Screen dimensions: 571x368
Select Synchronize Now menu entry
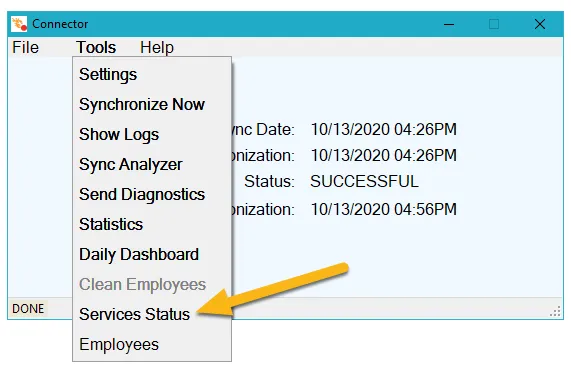click(152, 104)
